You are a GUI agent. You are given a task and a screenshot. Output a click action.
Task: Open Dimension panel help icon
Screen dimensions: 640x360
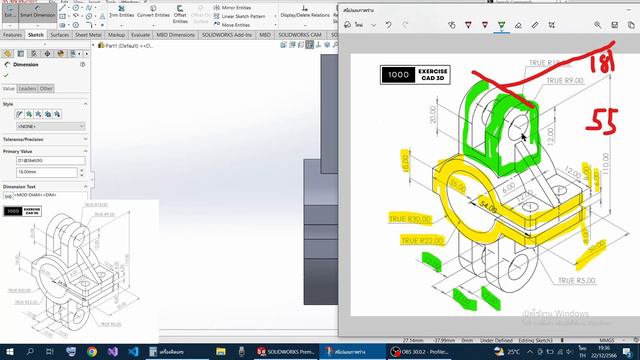[83, 64]
